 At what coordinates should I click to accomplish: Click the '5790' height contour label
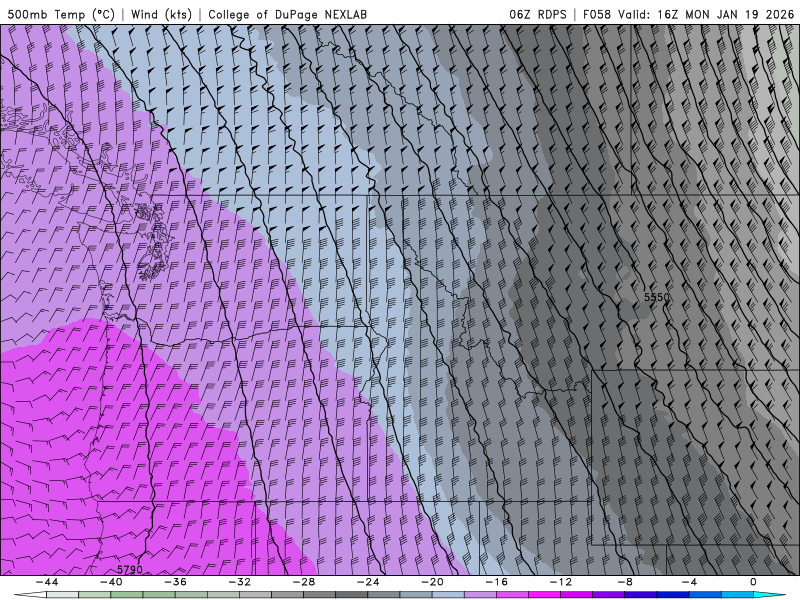coord(130,569)
